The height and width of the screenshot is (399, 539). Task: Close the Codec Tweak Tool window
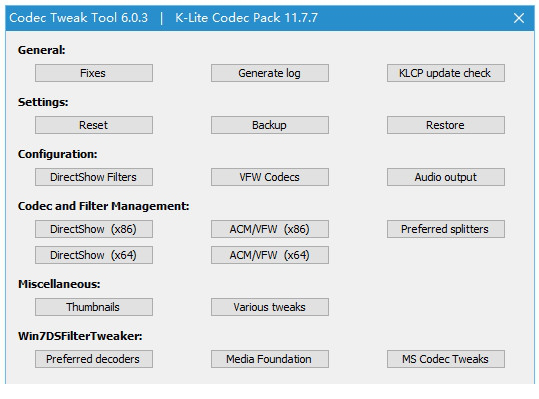(519, 18)
